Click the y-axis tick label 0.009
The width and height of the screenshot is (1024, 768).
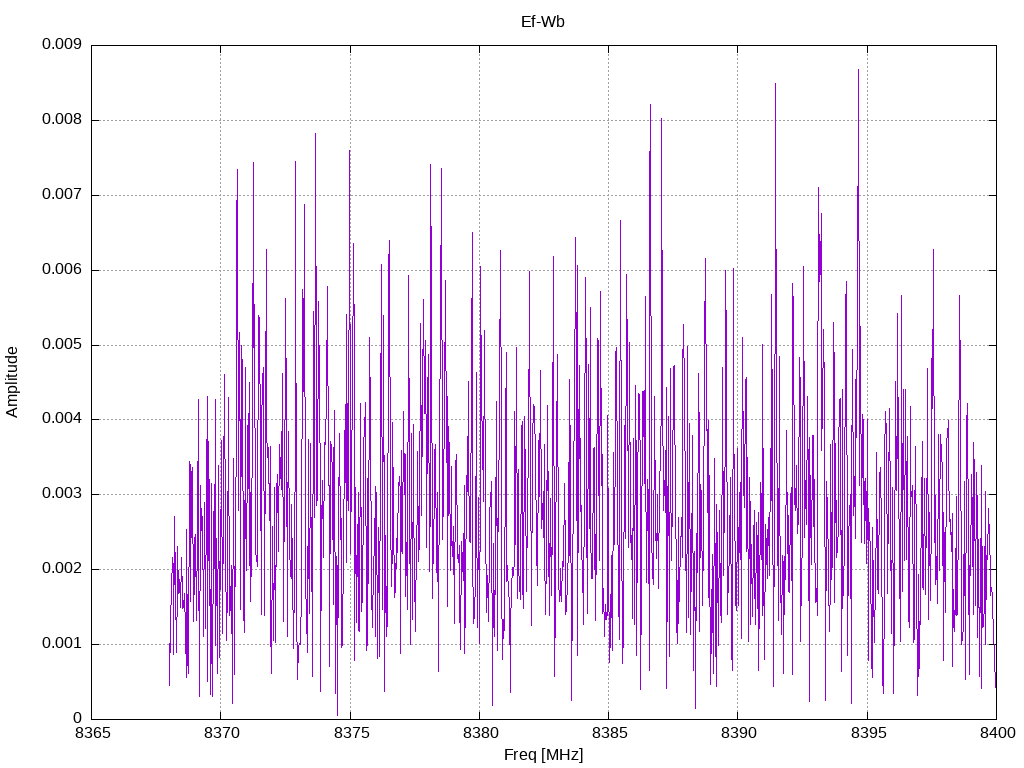point(62,44)
